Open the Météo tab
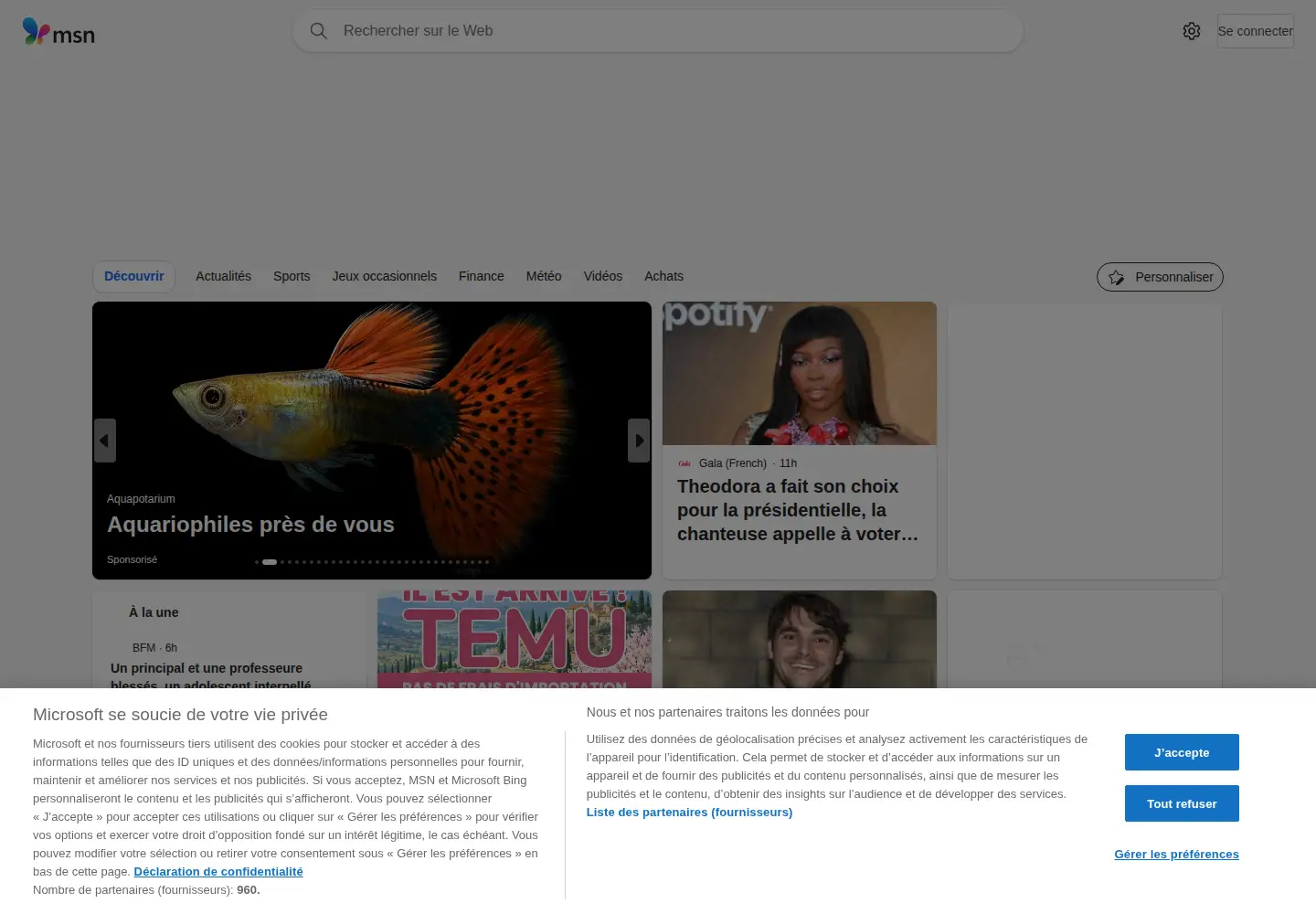1316x914 pixels. 544,276
